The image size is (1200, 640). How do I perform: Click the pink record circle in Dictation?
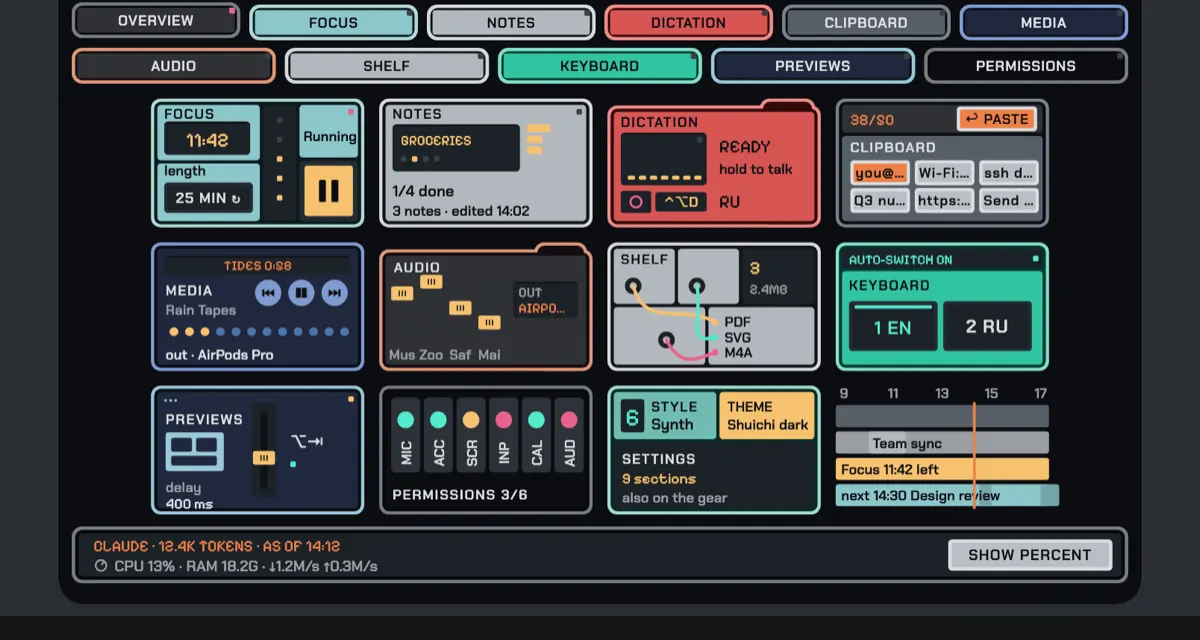click(x=635, y=202)
